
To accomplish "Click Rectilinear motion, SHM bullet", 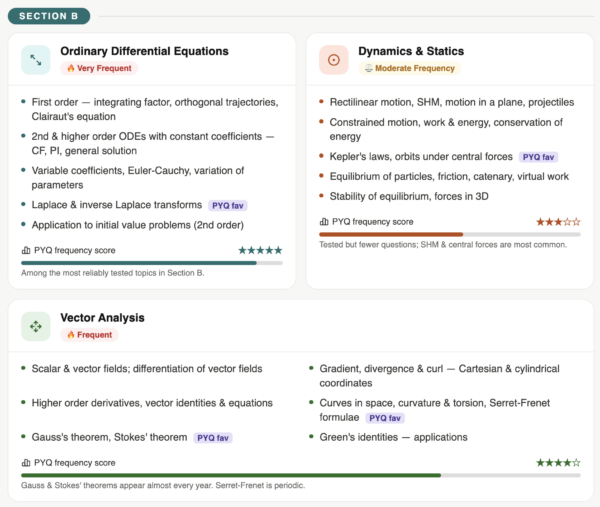I will click(452, 102).
